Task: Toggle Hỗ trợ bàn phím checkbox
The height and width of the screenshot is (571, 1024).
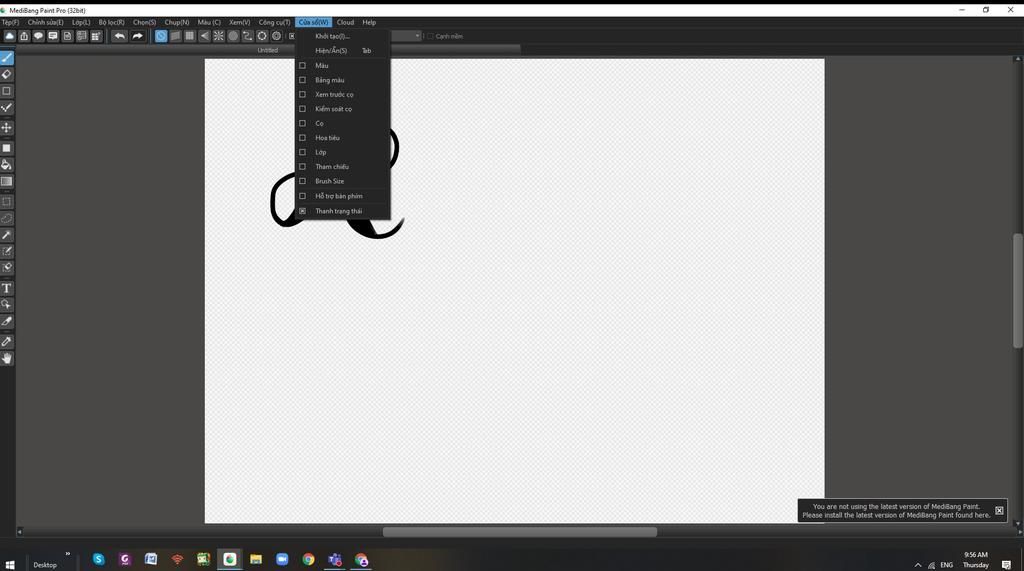Action: point(302,195)
